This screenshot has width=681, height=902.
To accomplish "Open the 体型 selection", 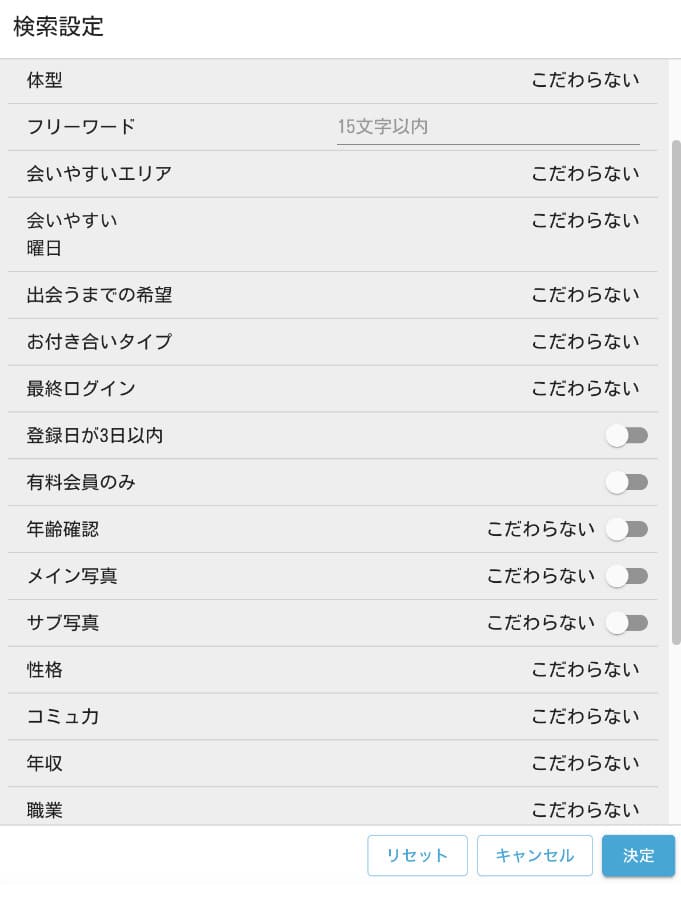I will coord(585,80).
